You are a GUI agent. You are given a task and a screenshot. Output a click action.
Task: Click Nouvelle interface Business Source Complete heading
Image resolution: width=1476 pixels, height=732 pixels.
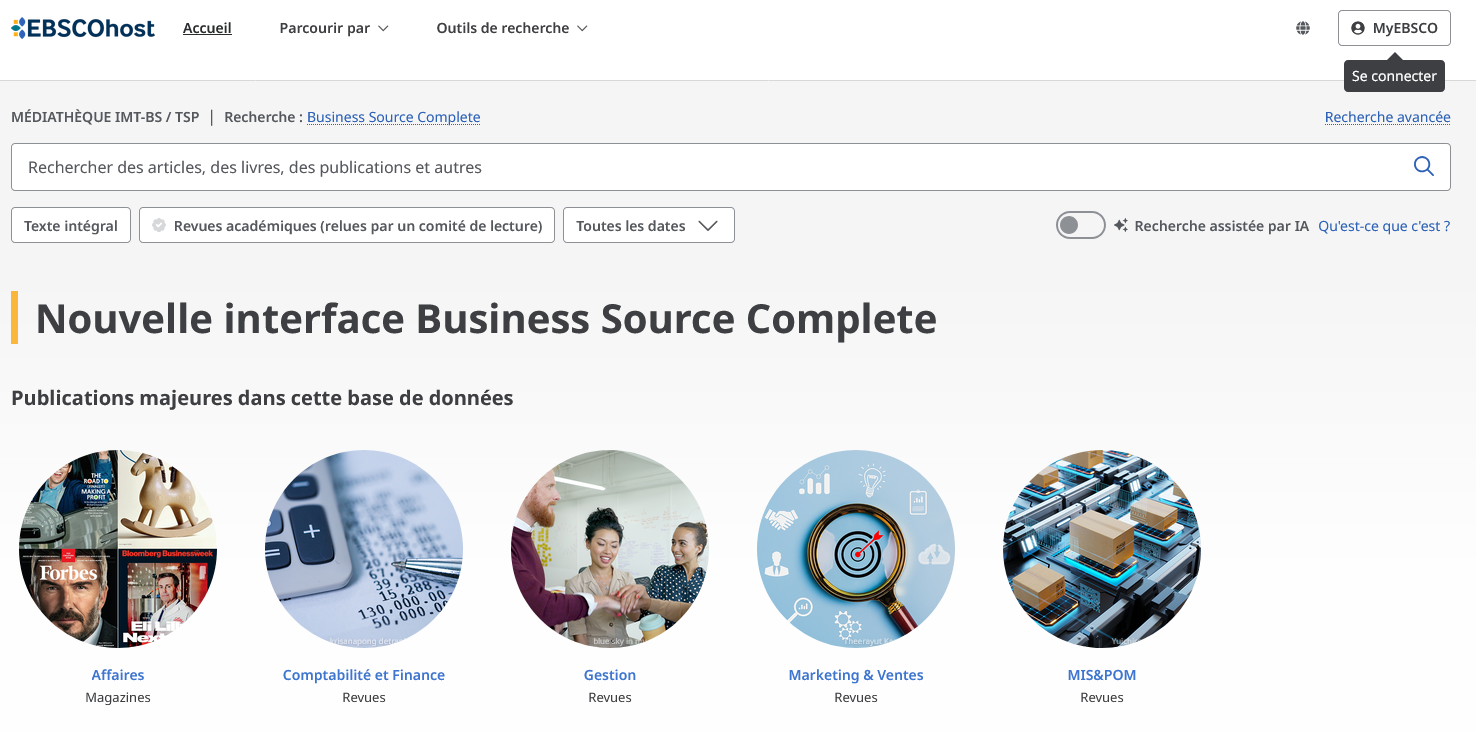click(x=486, y=318)
